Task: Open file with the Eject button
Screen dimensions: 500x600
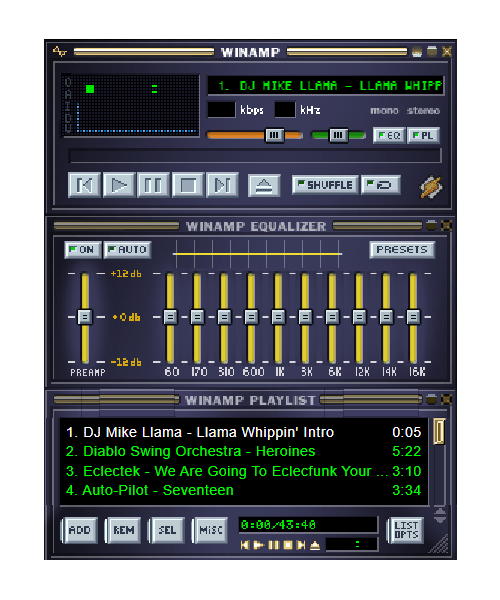Action: (264, 186)
